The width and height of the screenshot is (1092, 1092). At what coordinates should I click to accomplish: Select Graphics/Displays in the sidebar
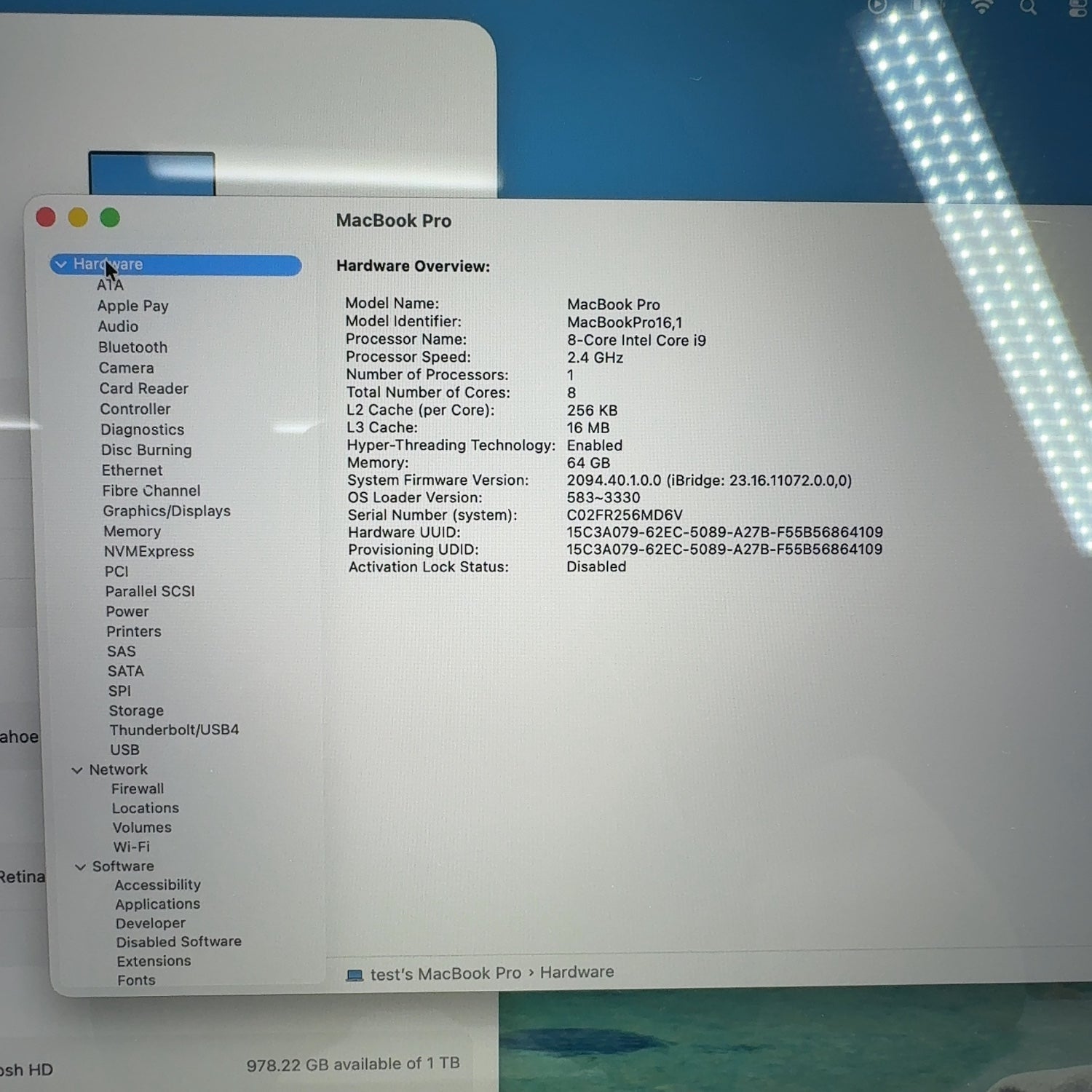click(167, 511)
